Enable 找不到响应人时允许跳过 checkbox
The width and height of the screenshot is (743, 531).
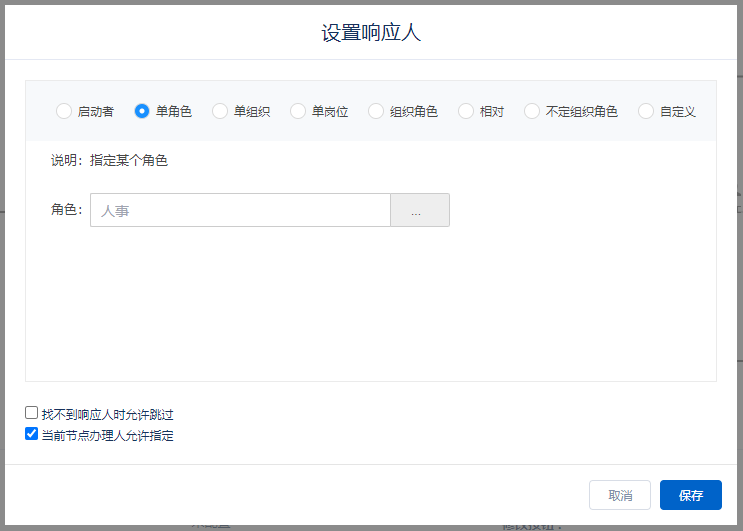tap(32, 413)
